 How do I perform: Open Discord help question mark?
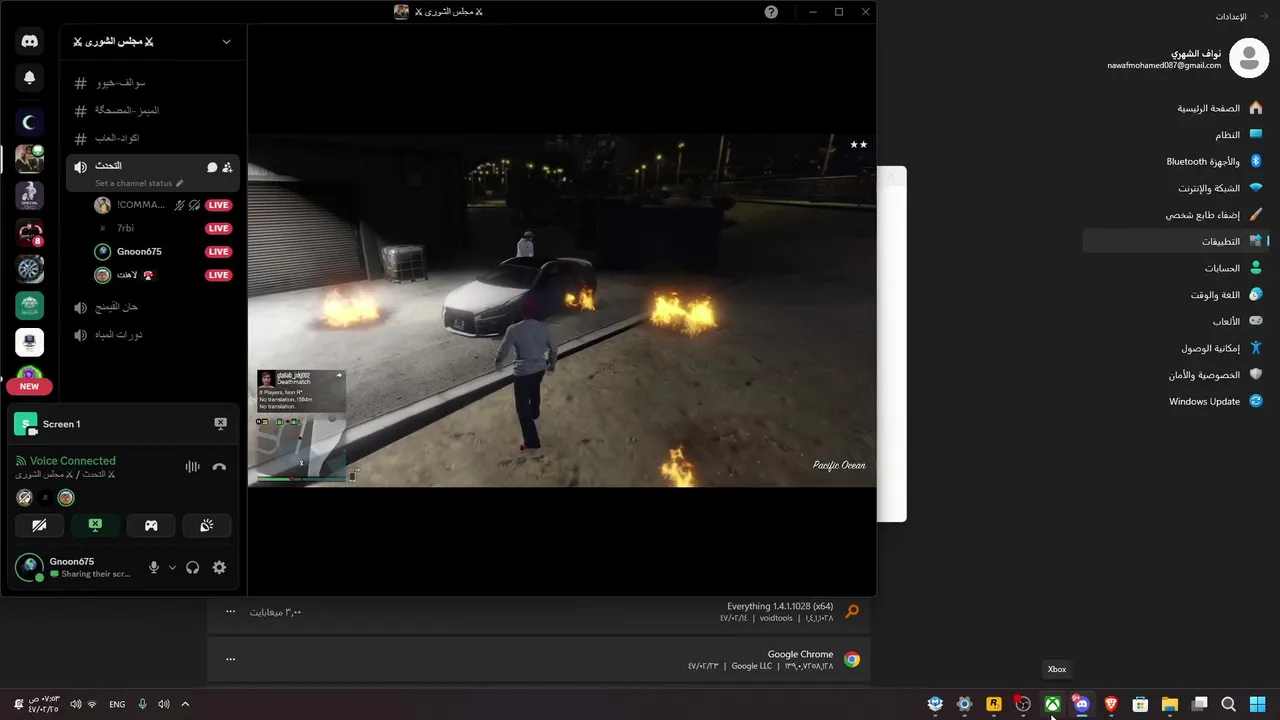(771, 12)
